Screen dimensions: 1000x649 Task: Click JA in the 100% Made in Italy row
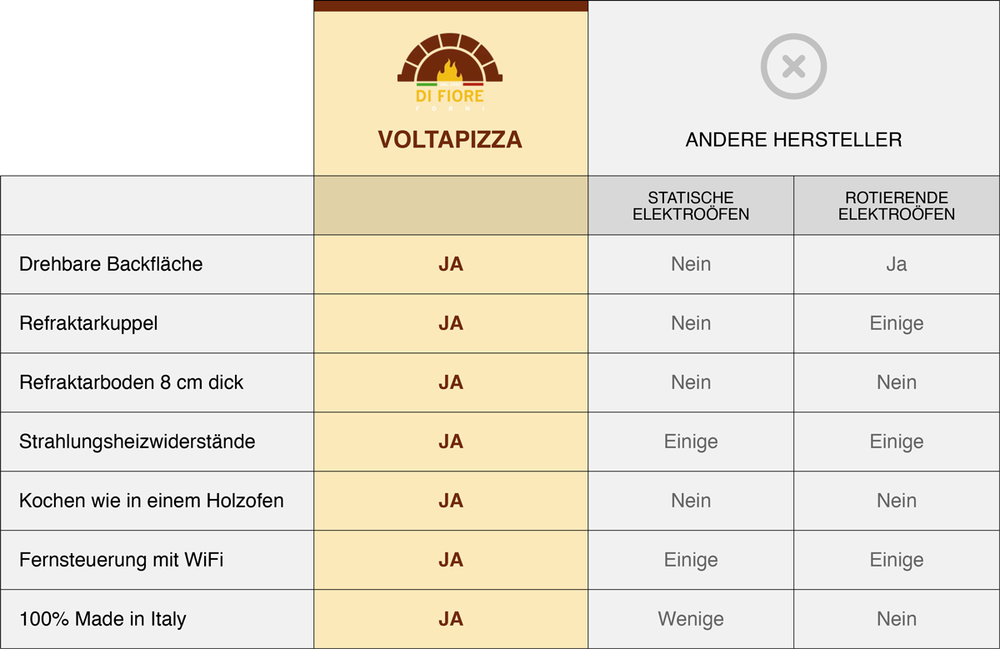coord(450,619)
